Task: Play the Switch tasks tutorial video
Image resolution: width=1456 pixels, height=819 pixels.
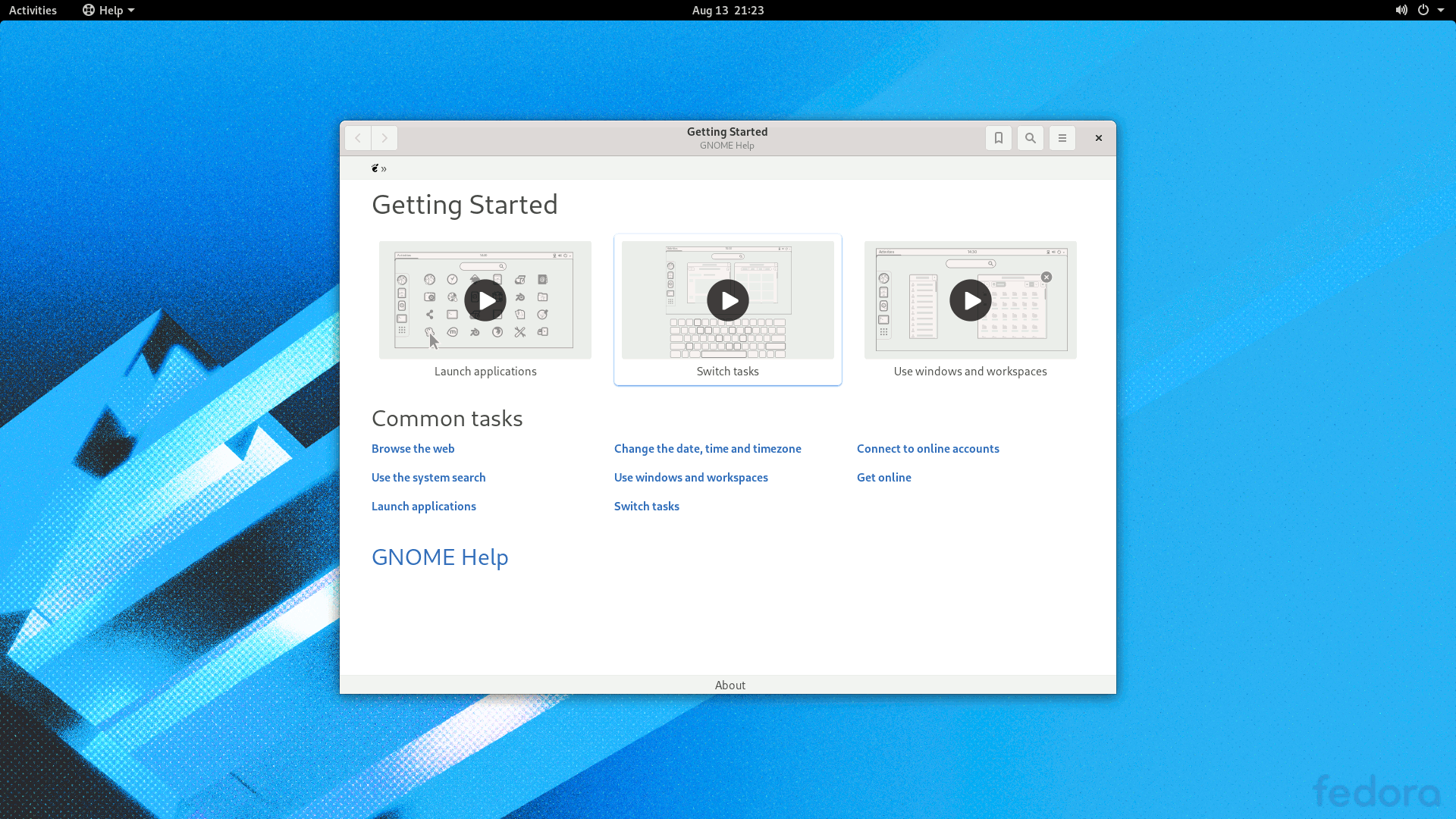Action: [x=727, y=300]
